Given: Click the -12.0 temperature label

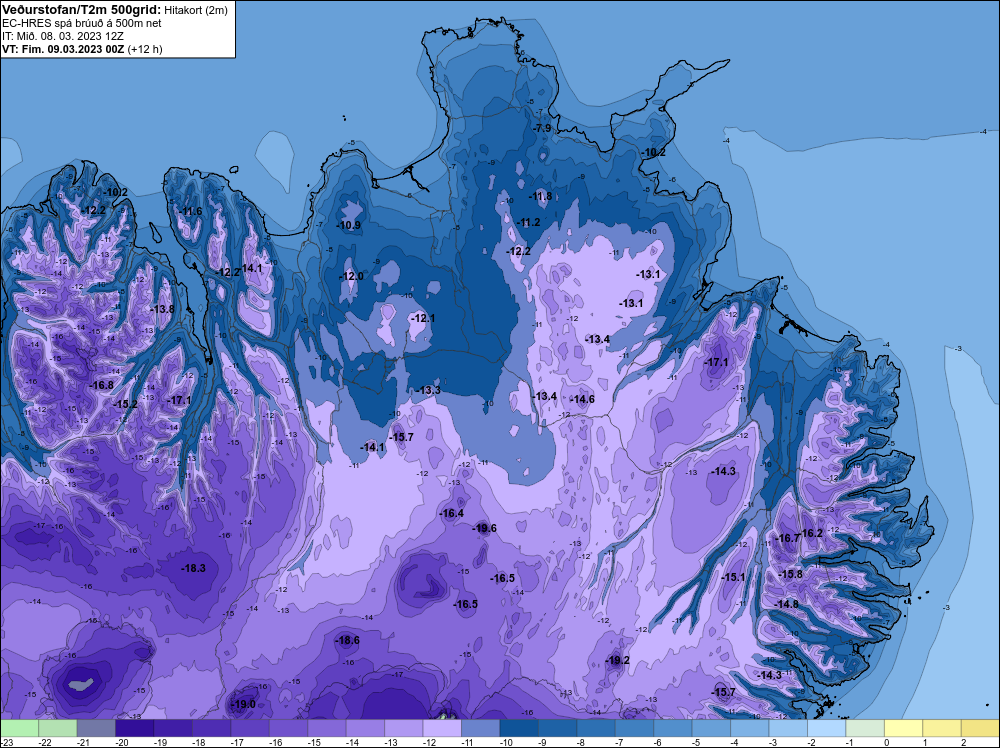Looking at the screenshot, I should [x=352, y=276].
